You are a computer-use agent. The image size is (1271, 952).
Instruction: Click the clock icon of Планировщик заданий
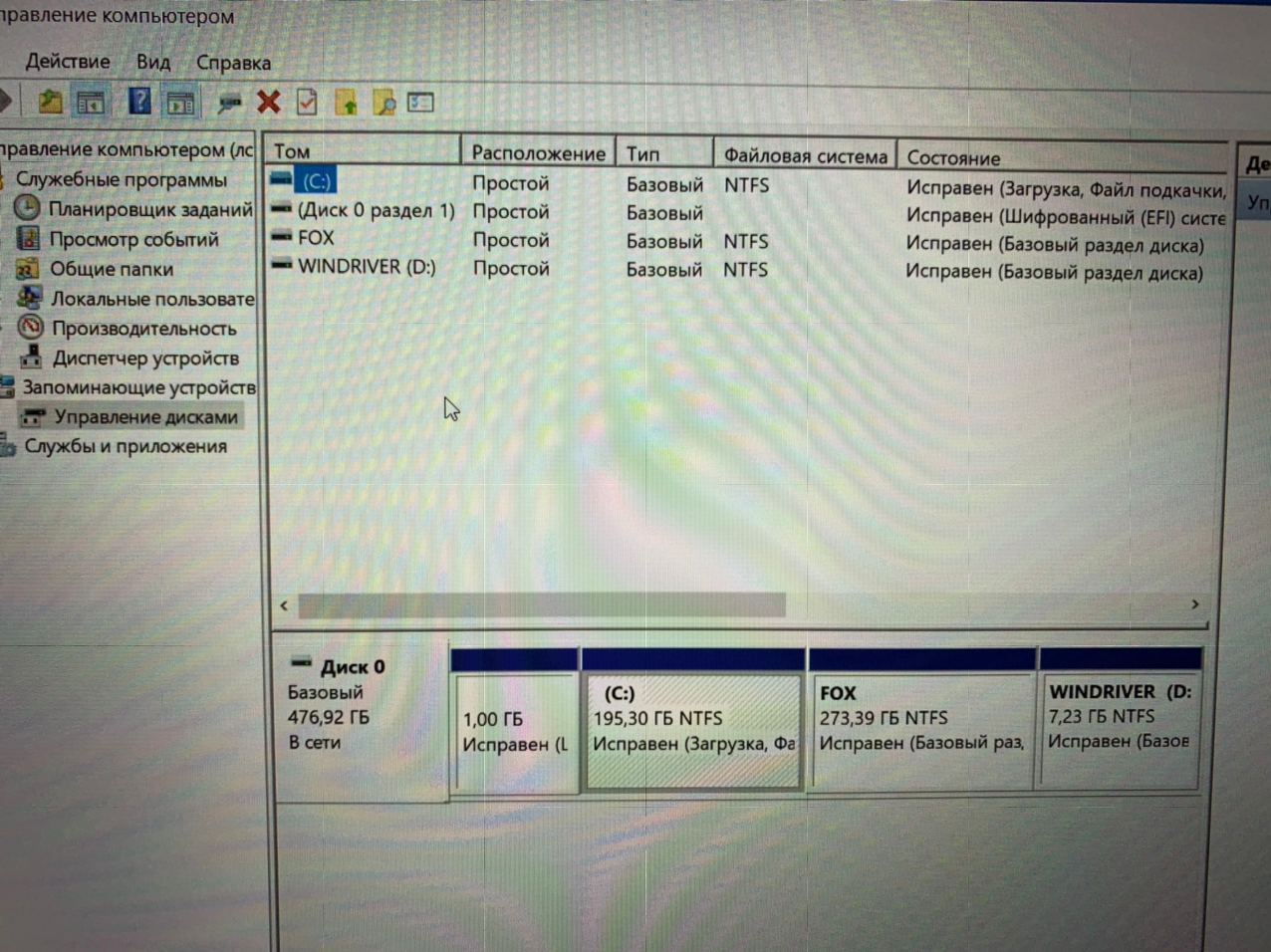[27, 208]
